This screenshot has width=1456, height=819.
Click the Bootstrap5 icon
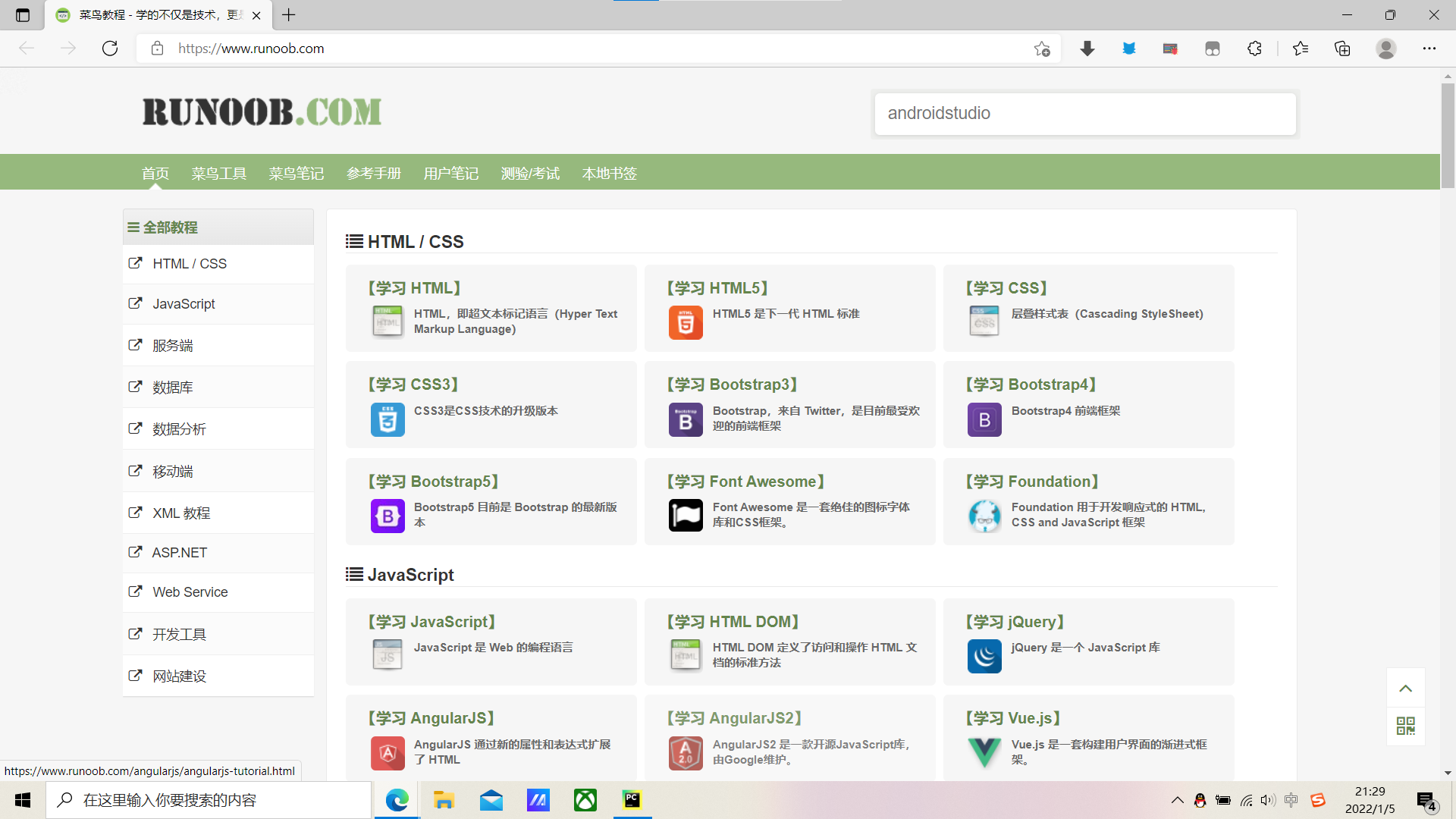[388, 516]
